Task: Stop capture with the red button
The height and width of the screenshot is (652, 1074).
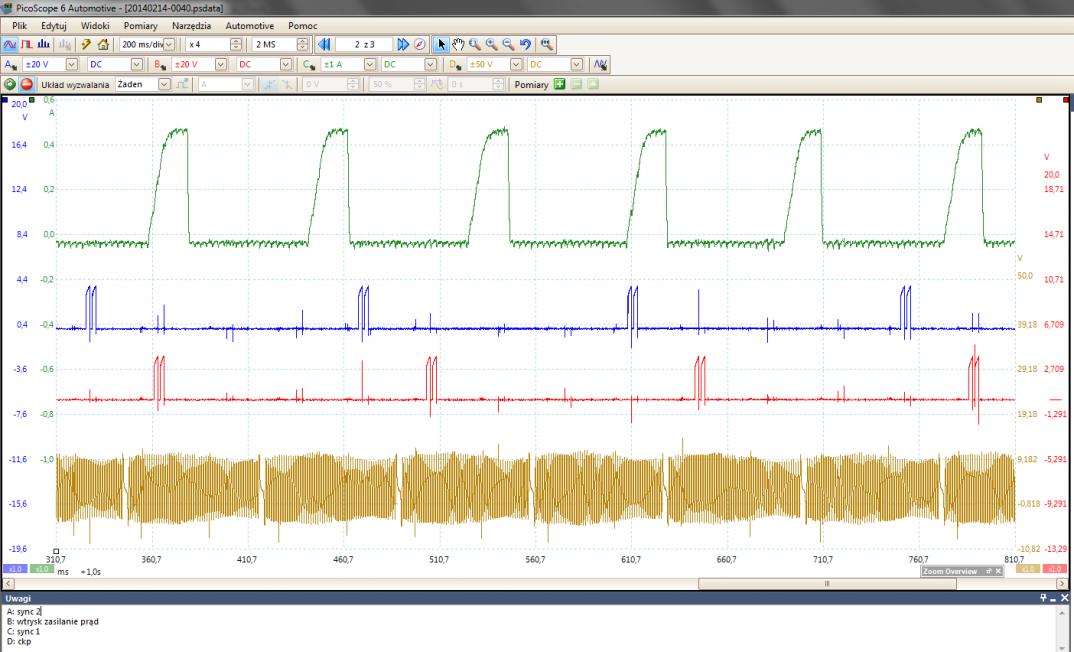Action: pyautogui.click(x=27, y=85)
